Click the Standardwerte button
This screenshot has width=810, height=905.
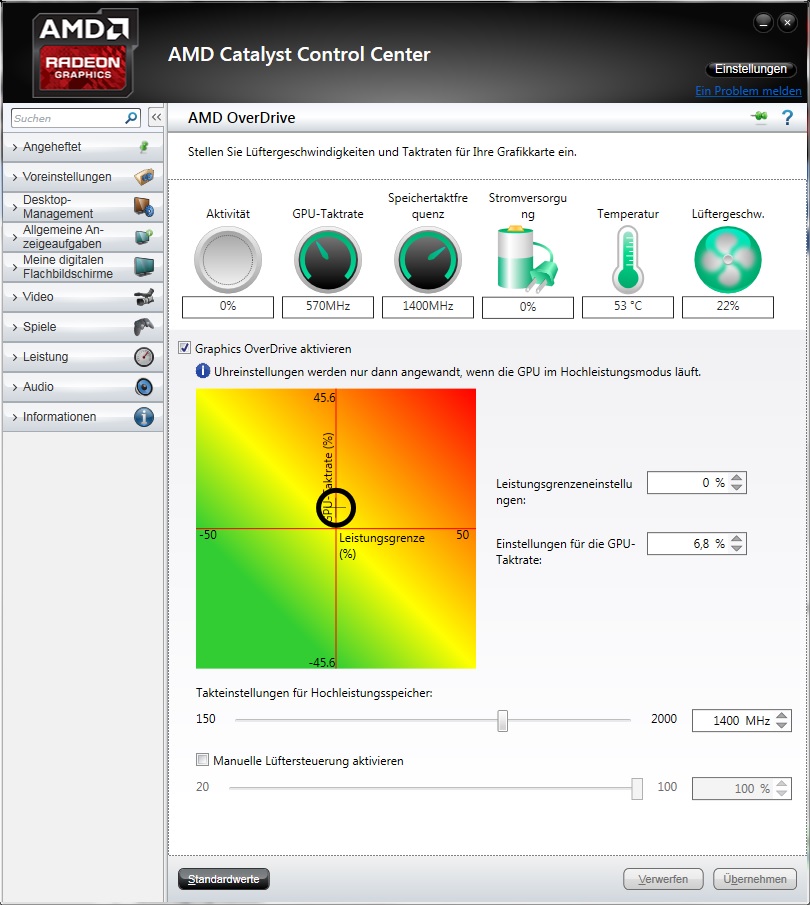click(223, 879)
